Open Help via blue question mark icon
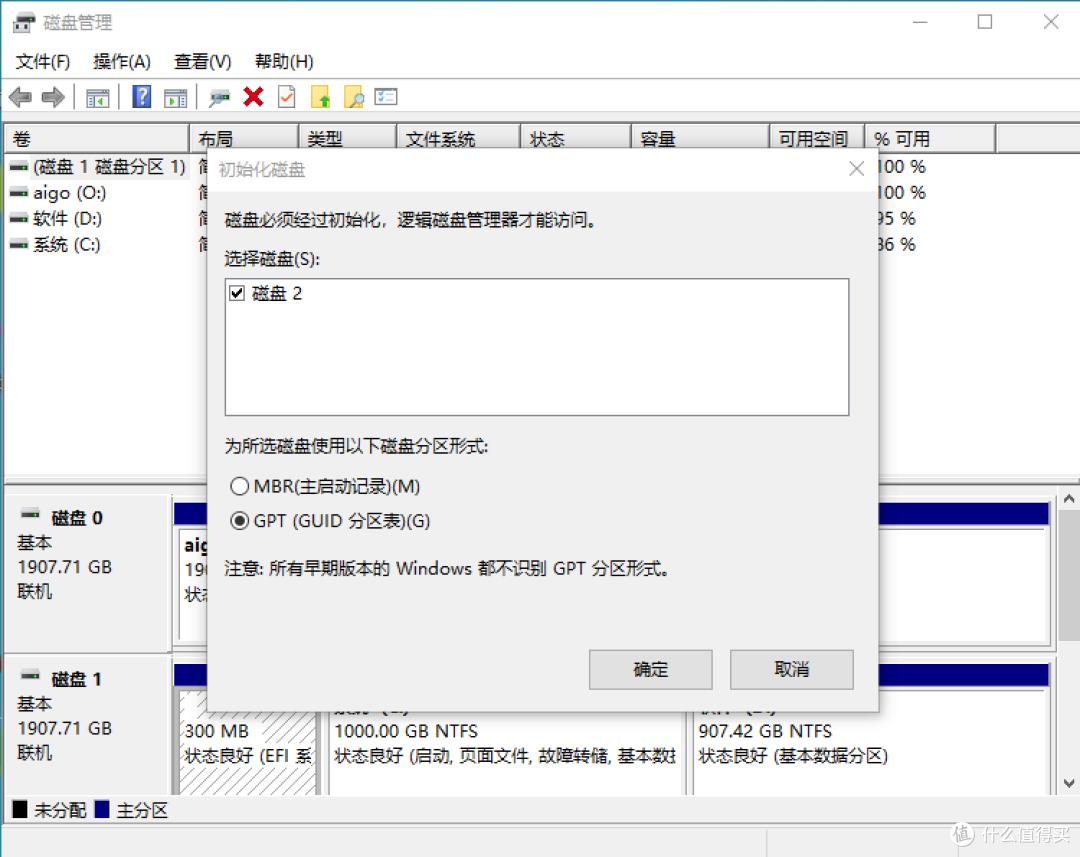 tap(141, 96)
